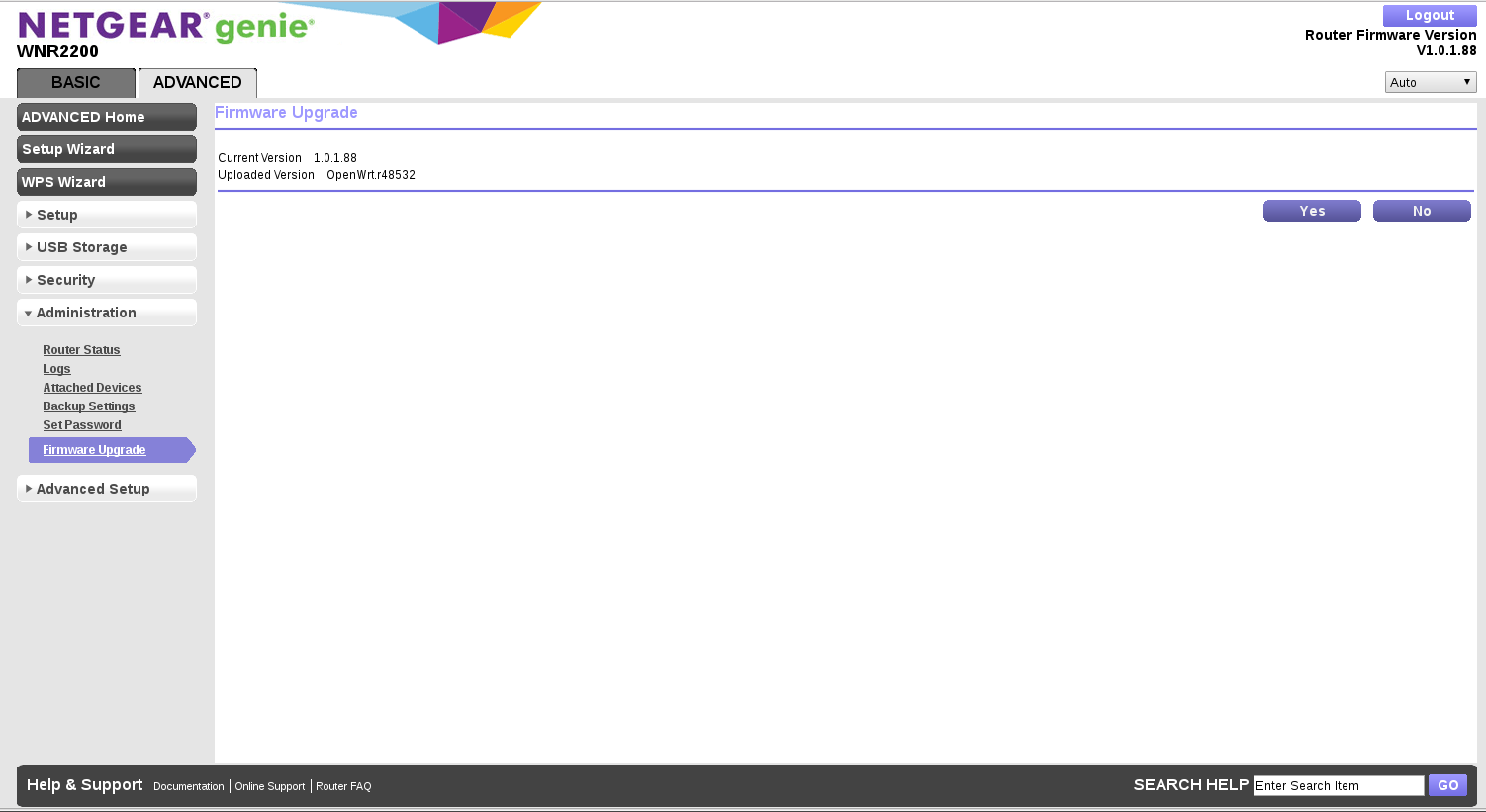Viewport: 1486px width, 812px height.
Task: Click the NETGEAR genie logo
Action: pos(165,27)
